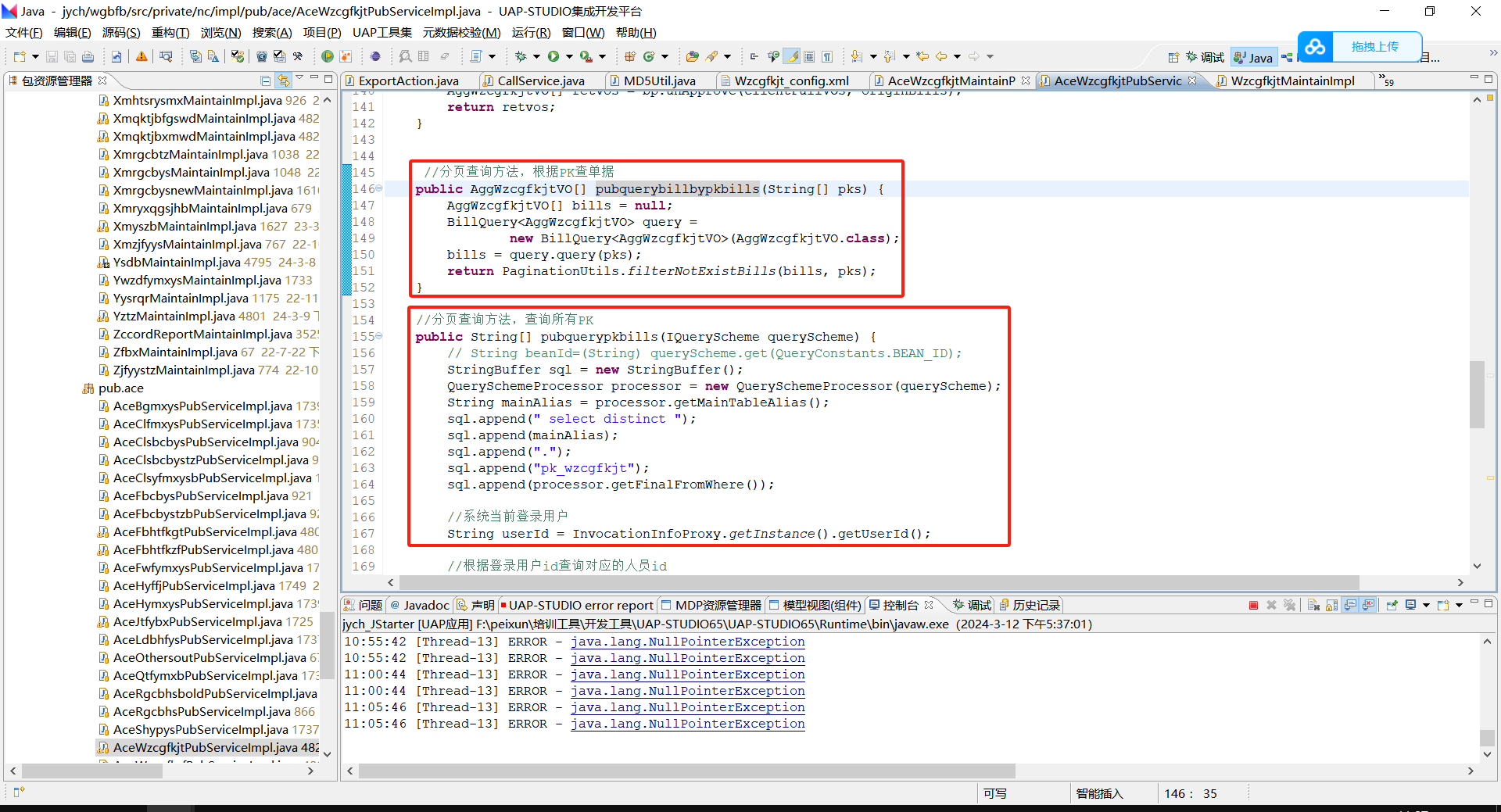Switch to ExportAction.java editor tab
1501x812 pixels.
point(408,80)
